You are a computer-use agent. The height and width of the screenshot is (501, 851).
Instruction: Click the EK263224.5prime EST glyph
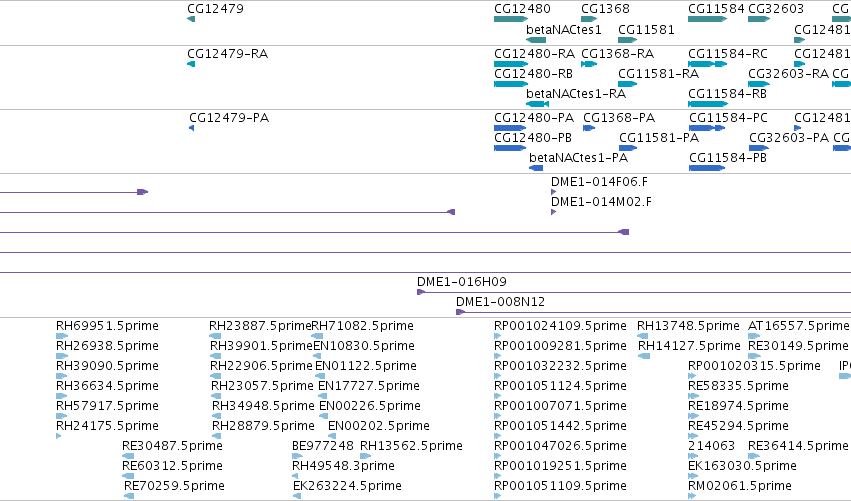[296, 496]
